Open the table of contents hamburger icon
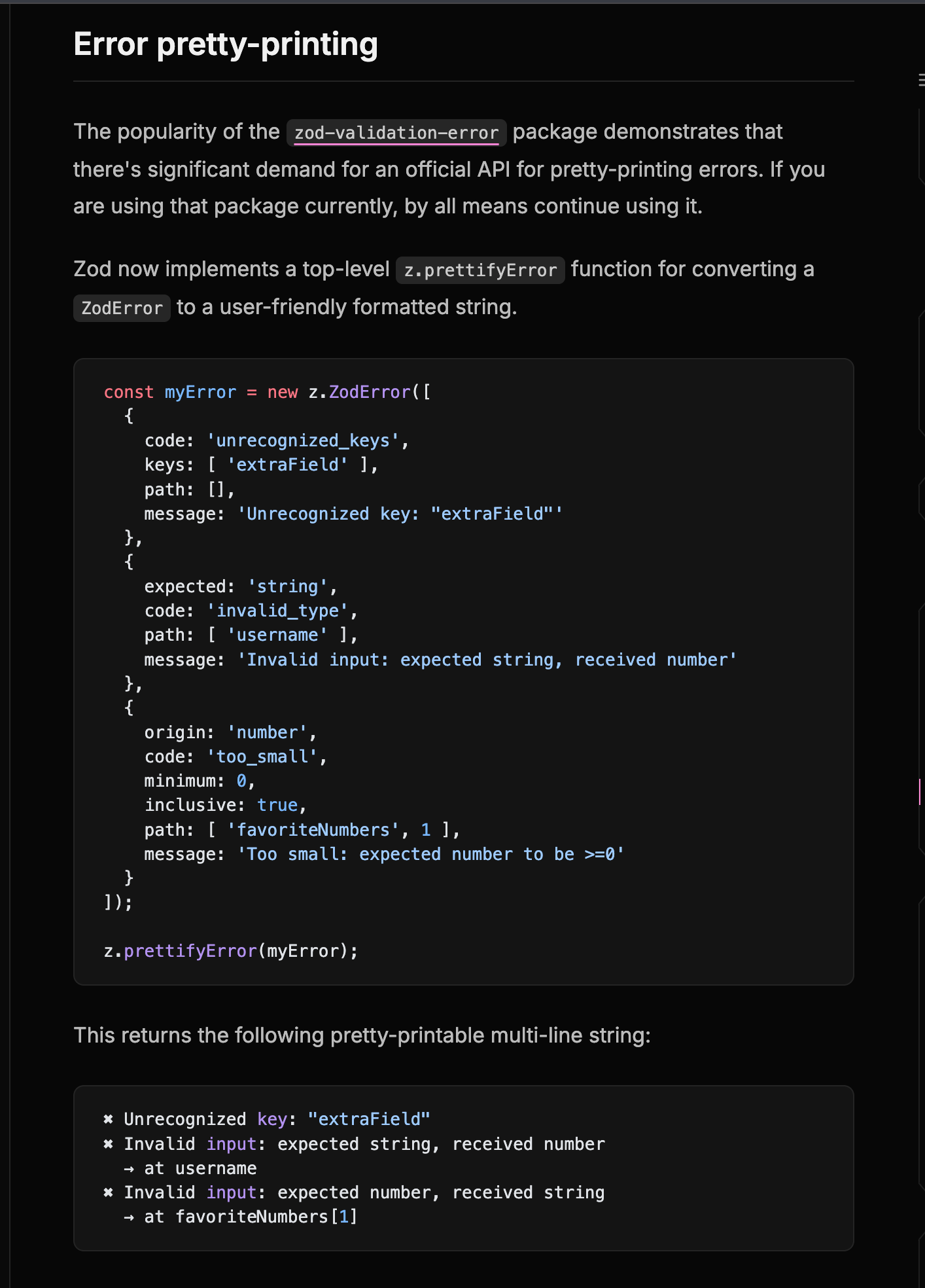 coord(921,80)
